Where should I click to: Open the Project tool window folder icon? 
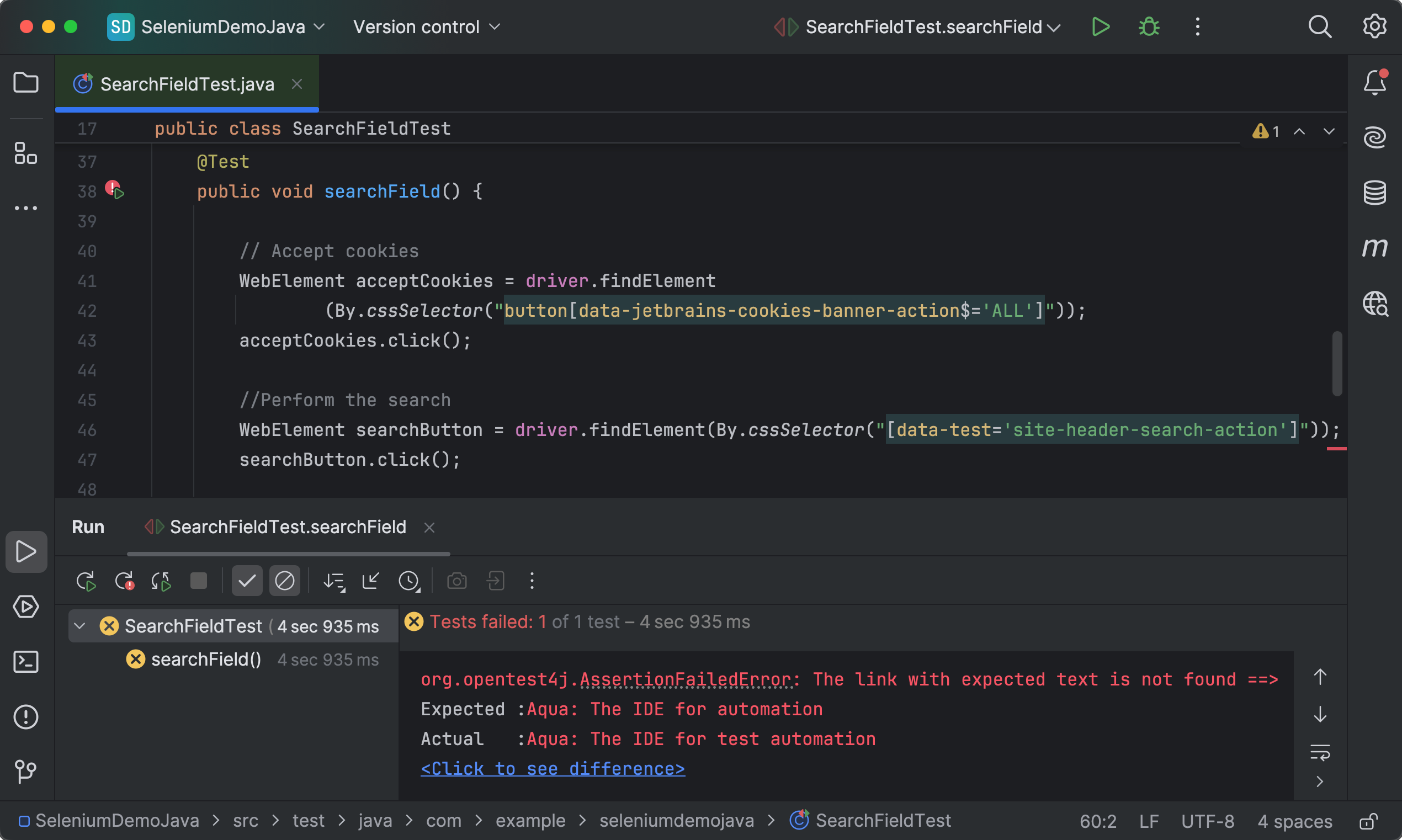26,83
